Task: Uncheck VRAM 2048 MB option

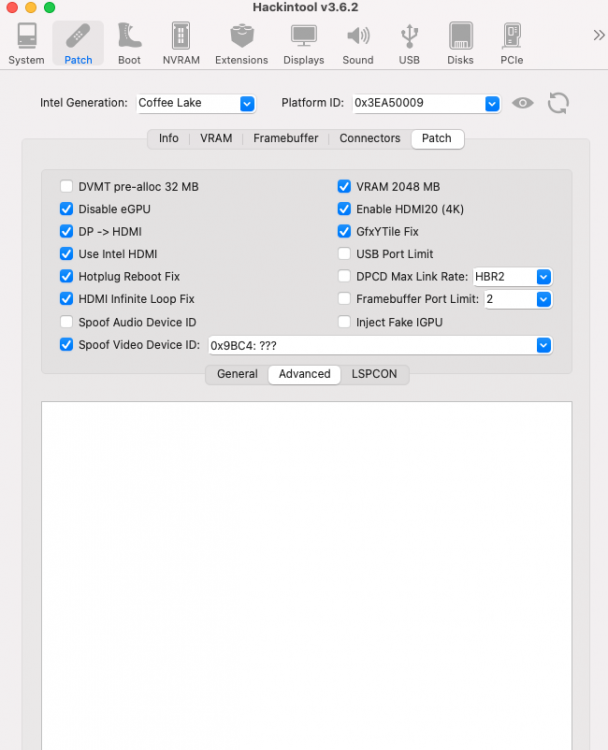Action: (344, 186)
